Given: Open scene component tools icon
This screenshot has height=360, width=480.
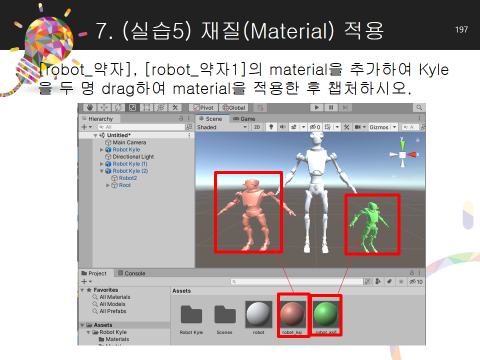Looking at the screenshot, I should [347, 127].
